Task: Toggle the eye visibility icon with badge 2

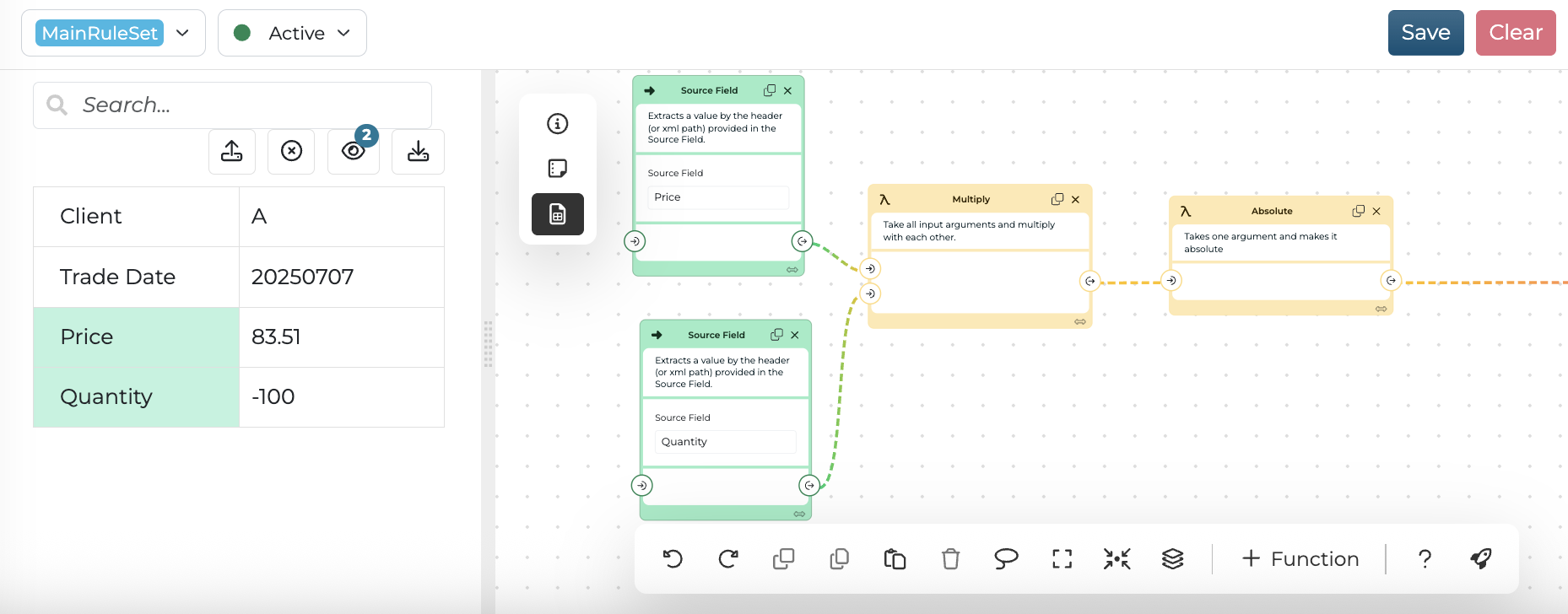Action: (354, 152)
